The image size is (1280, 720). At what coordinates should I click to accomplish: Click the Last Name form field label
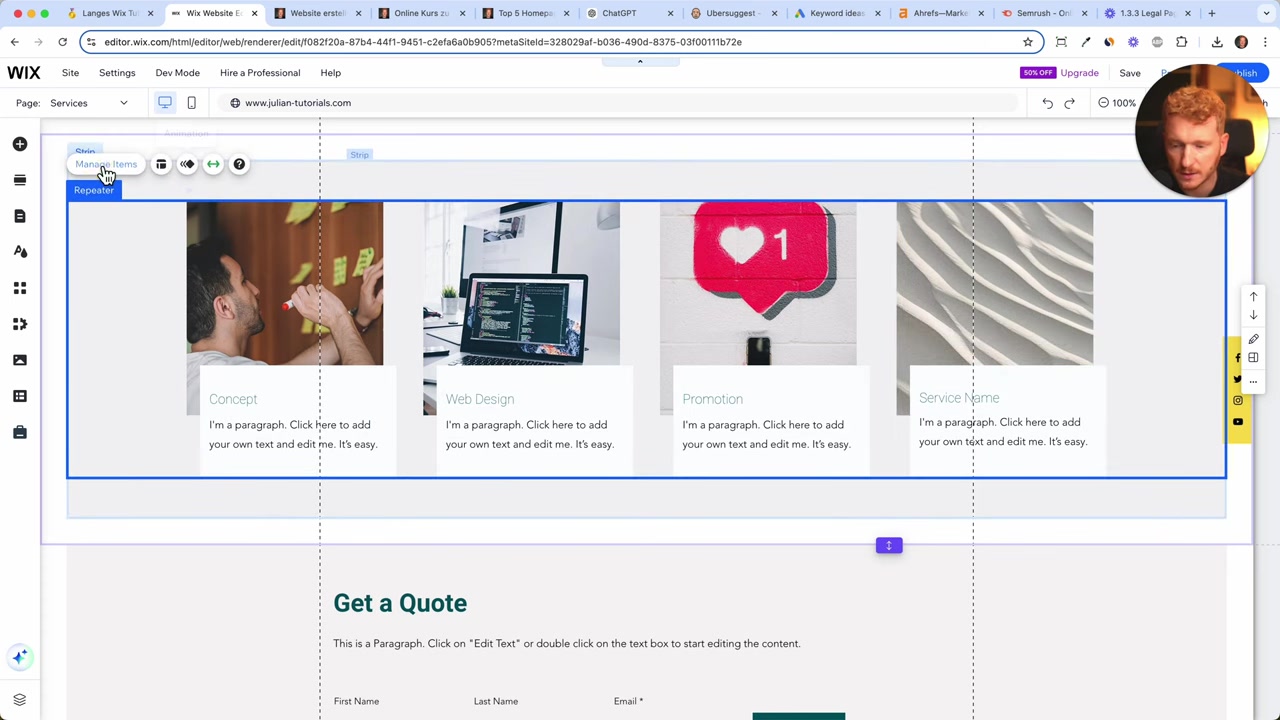(x=496, y=701)
